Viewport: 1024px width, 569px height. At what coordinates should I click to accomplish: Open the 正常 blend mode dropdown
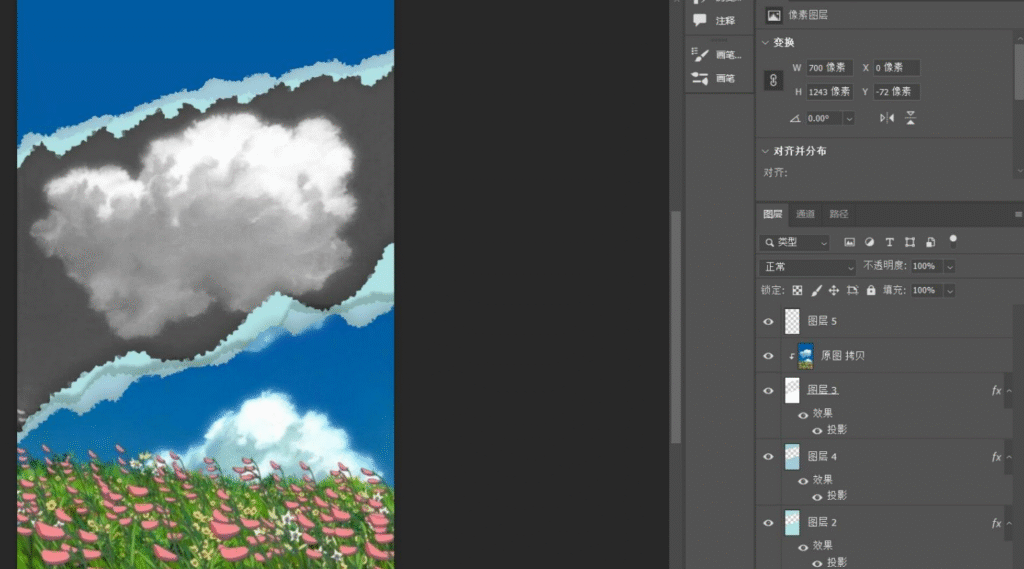807,267
